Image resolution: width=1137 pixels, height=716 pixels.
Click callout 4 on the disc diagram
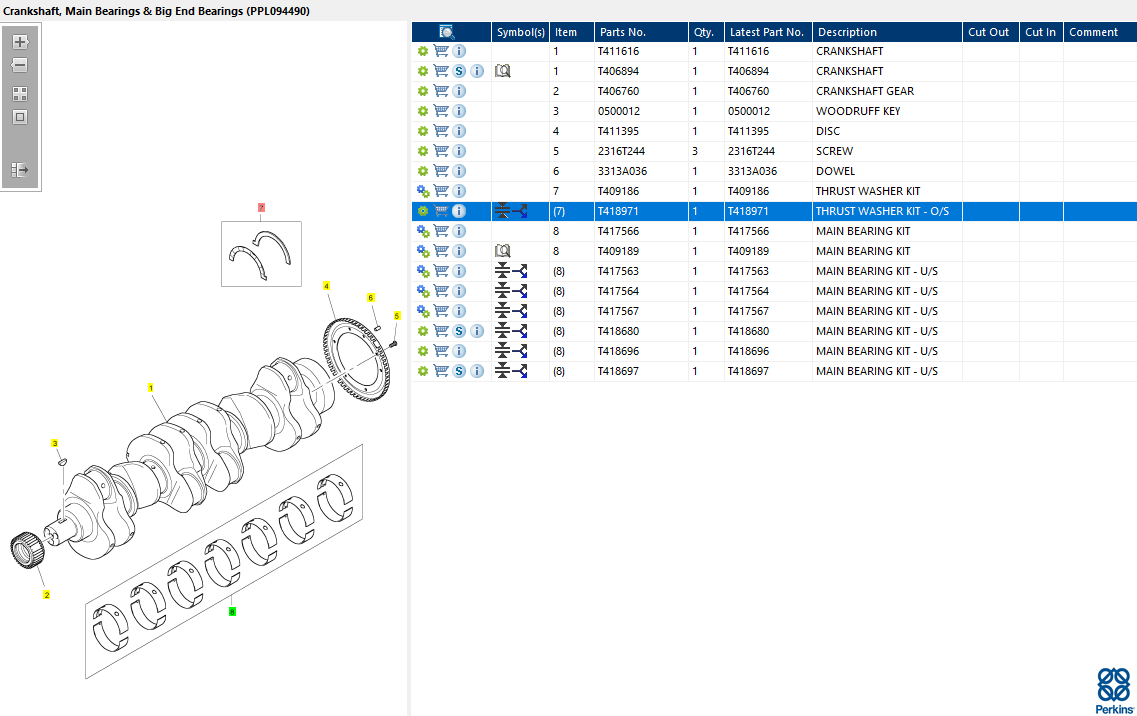(326, 286)
